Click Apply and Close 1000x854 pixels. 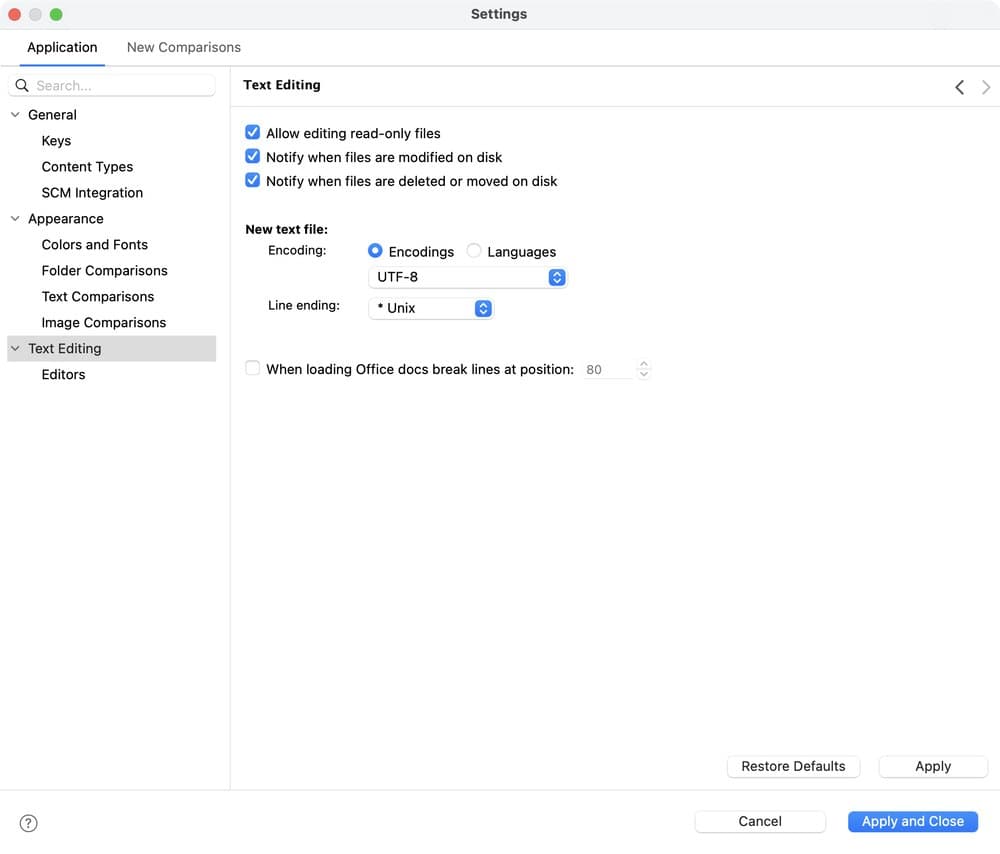(x=913, y=821)
